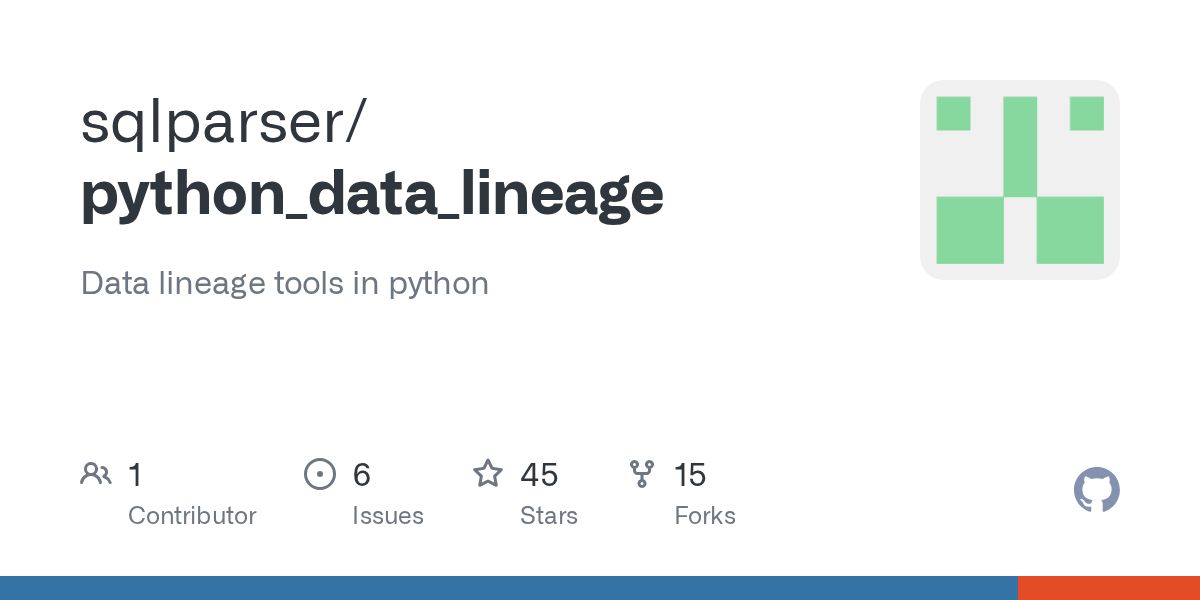Click the issues count number 6
Screen dimensions: 1200x600
coord(361,474)
